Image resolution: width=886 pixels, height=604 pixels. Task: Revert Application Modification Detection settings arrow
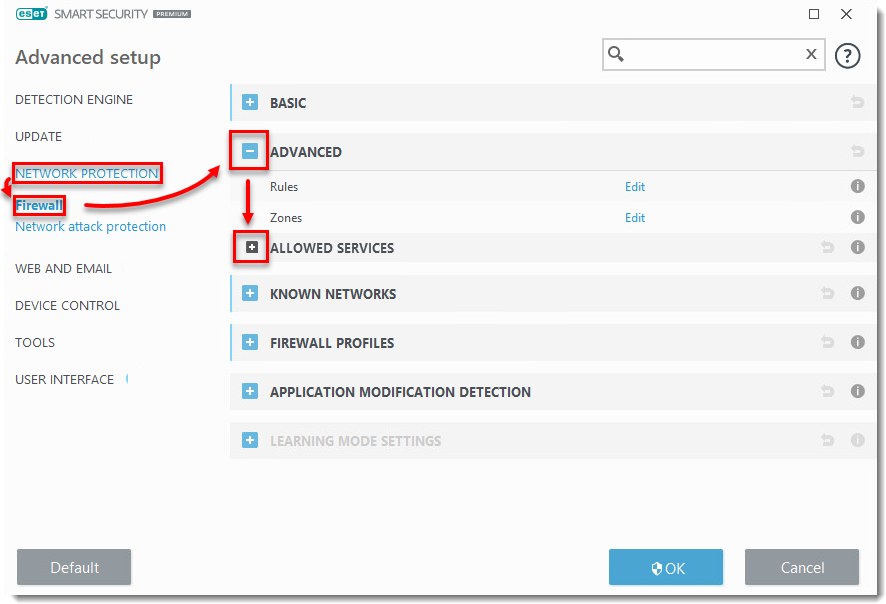[x=828, y=392]
